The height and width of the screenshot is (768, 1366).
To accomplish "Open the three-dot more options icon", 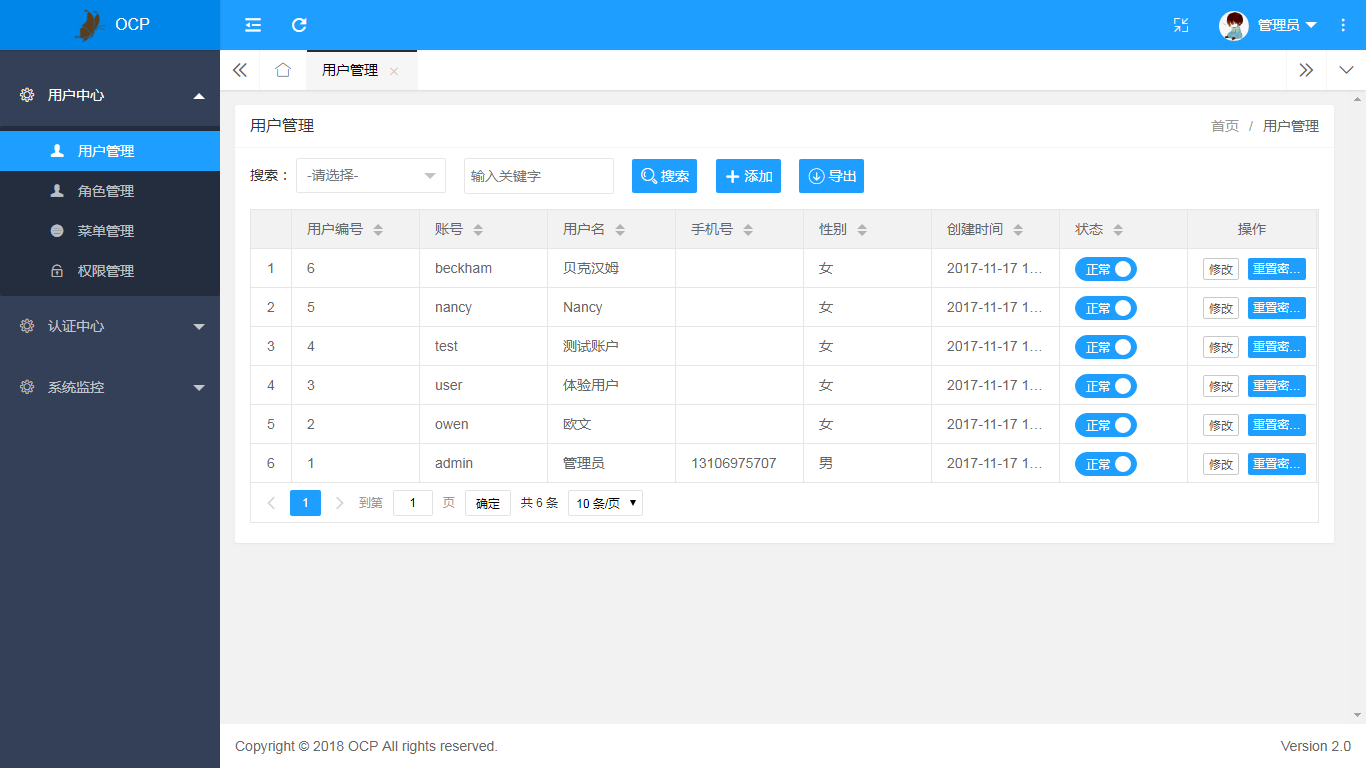I will 1343,25.
